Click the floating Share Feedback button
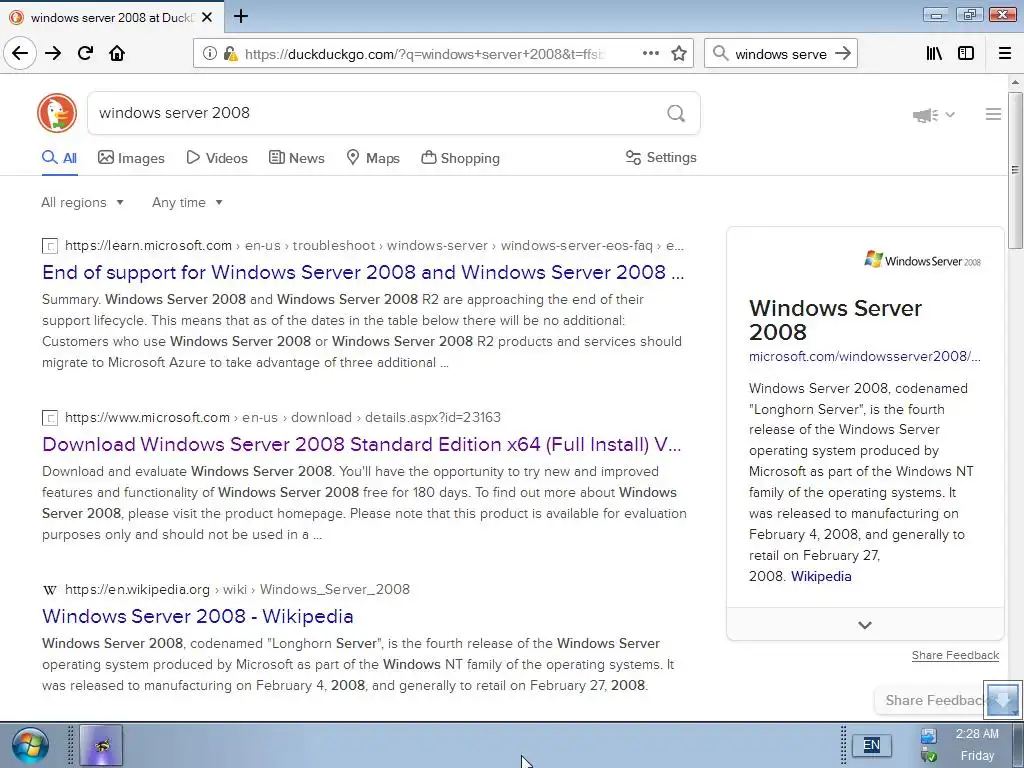 (x=929, y=701)
